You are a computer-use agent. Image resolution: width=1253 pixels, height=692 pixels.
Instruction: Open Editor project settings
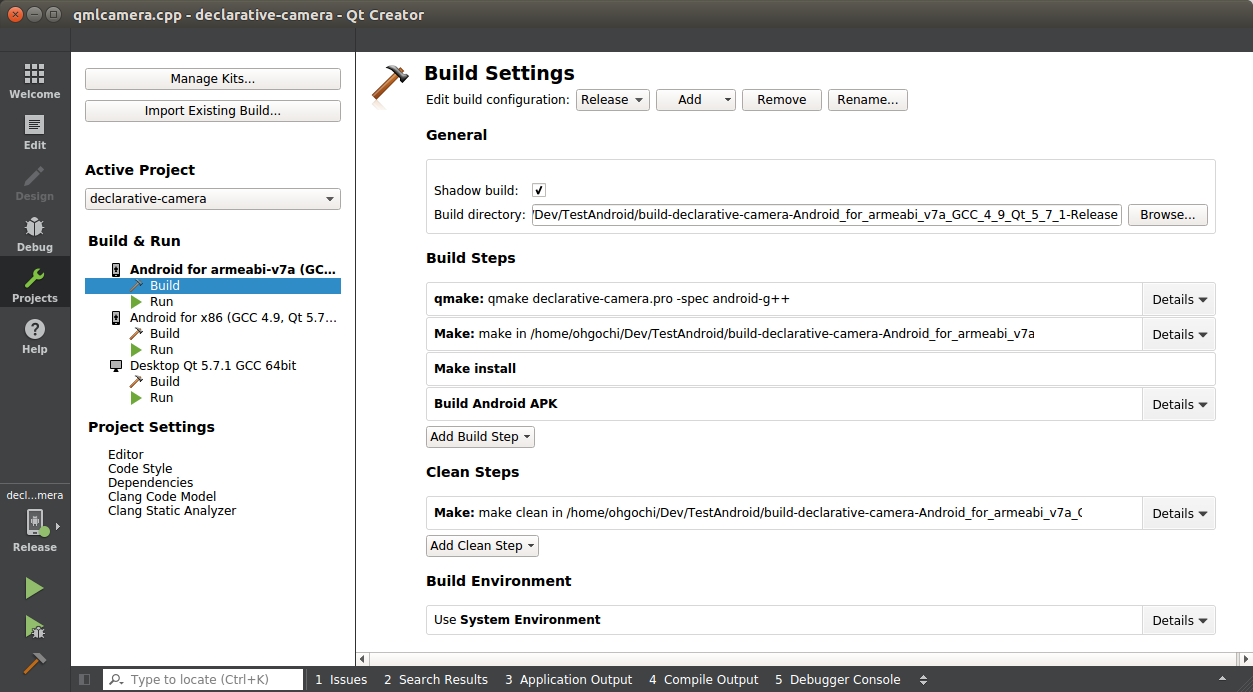coord(126,455)
